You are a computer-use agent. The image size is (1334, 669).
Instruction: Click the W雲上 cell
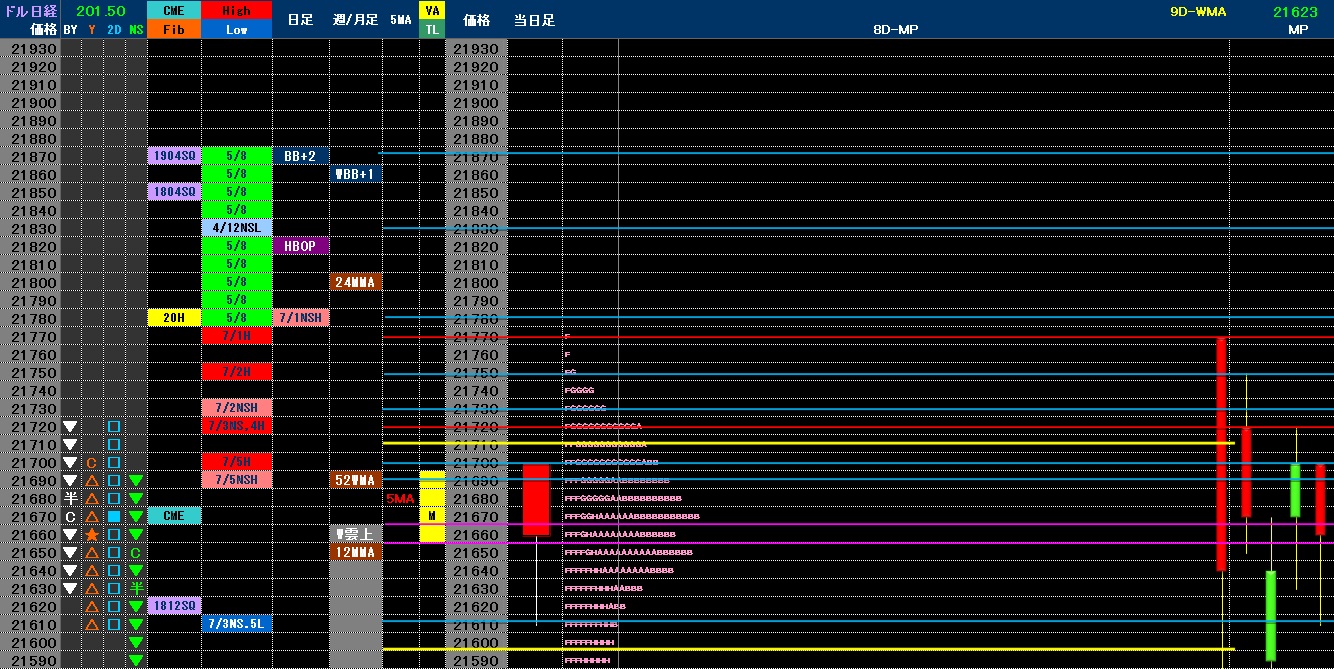click(x=356, y=534)
